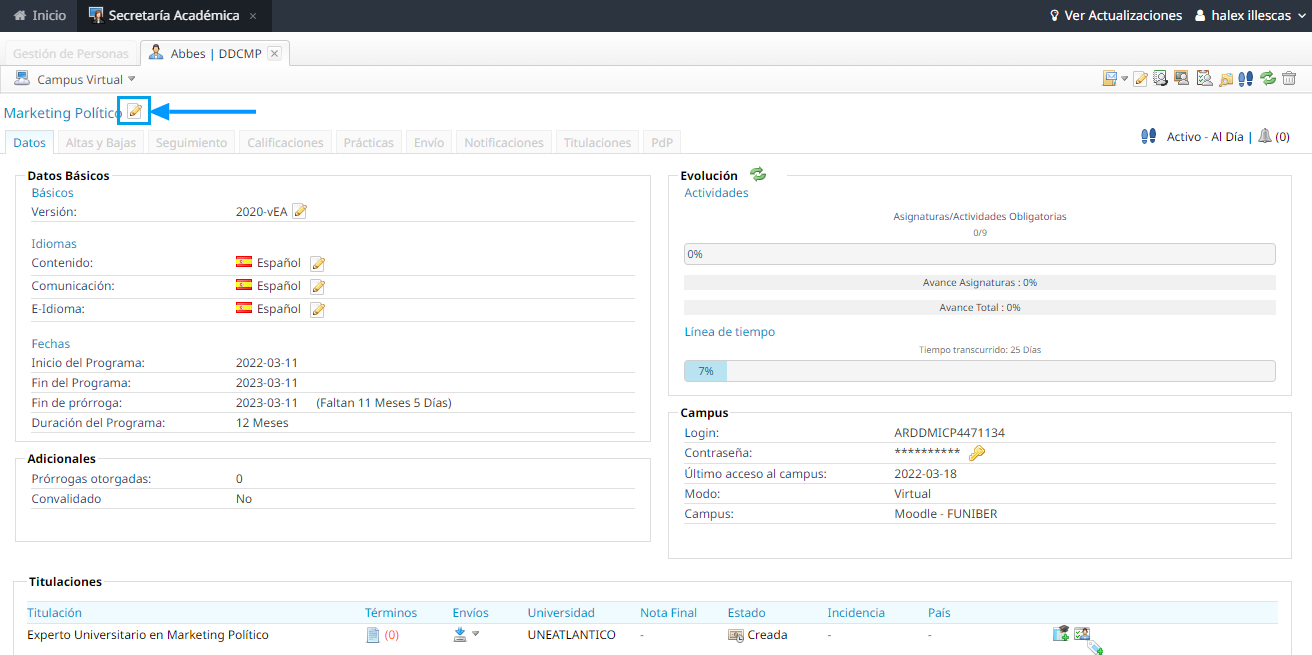Image resolution: width=1312 pixels, height=655 pixels.
Task: Click the pencil icon beside Marketing Político
Action: point(134,111)
